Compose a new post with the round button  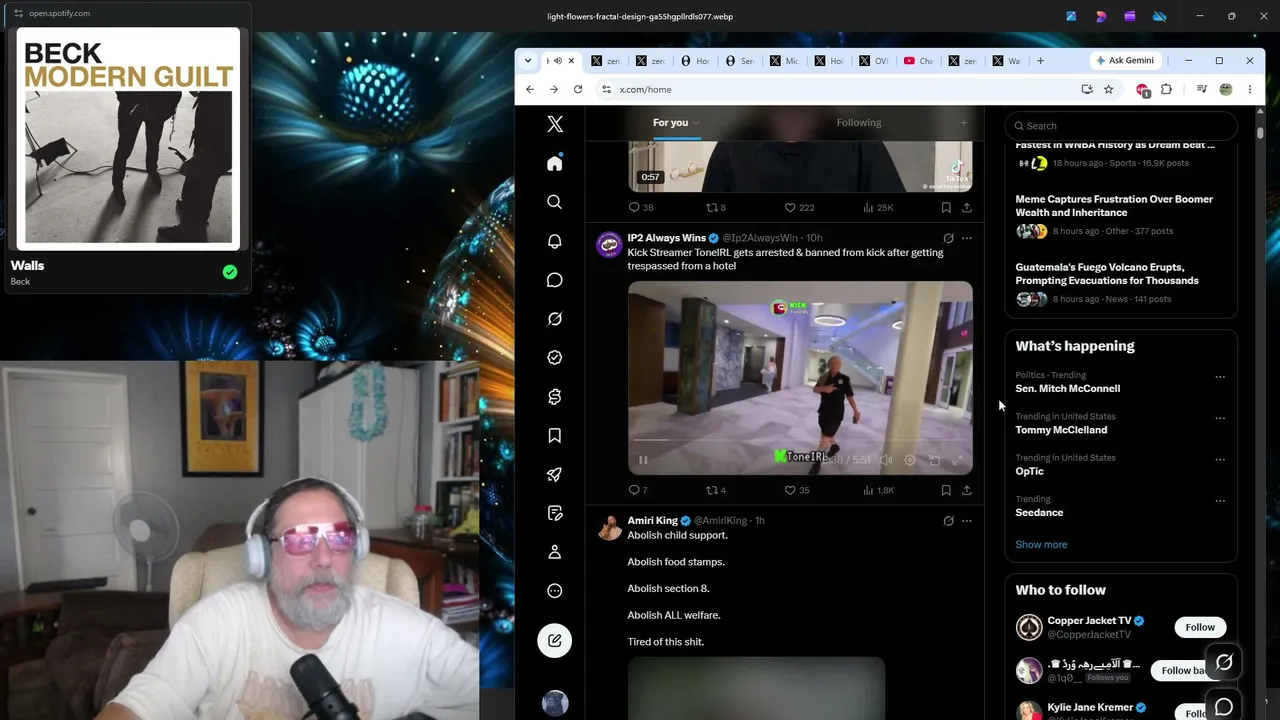(555, 641)
